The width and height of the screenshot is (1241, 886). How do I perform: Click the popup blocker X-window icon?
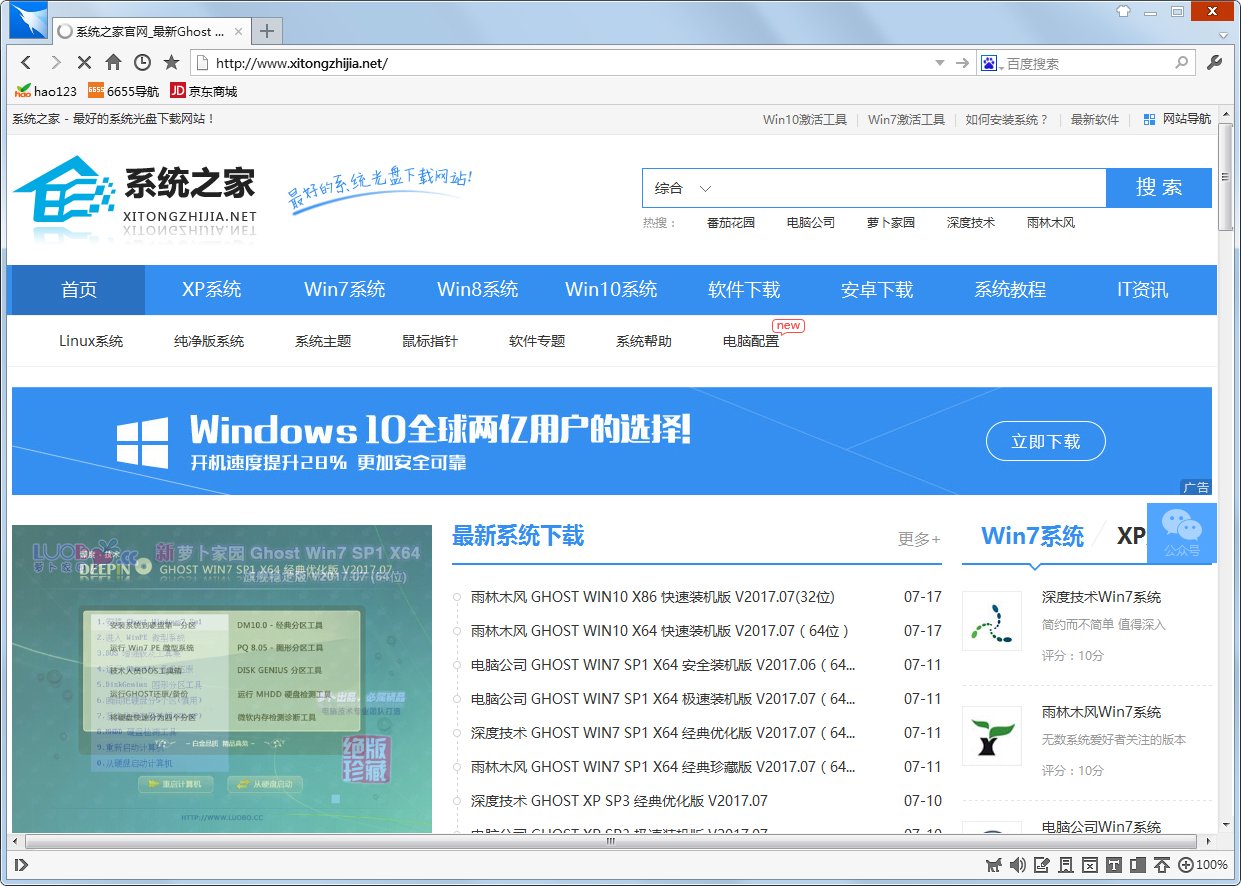(x=1090, y=865)
